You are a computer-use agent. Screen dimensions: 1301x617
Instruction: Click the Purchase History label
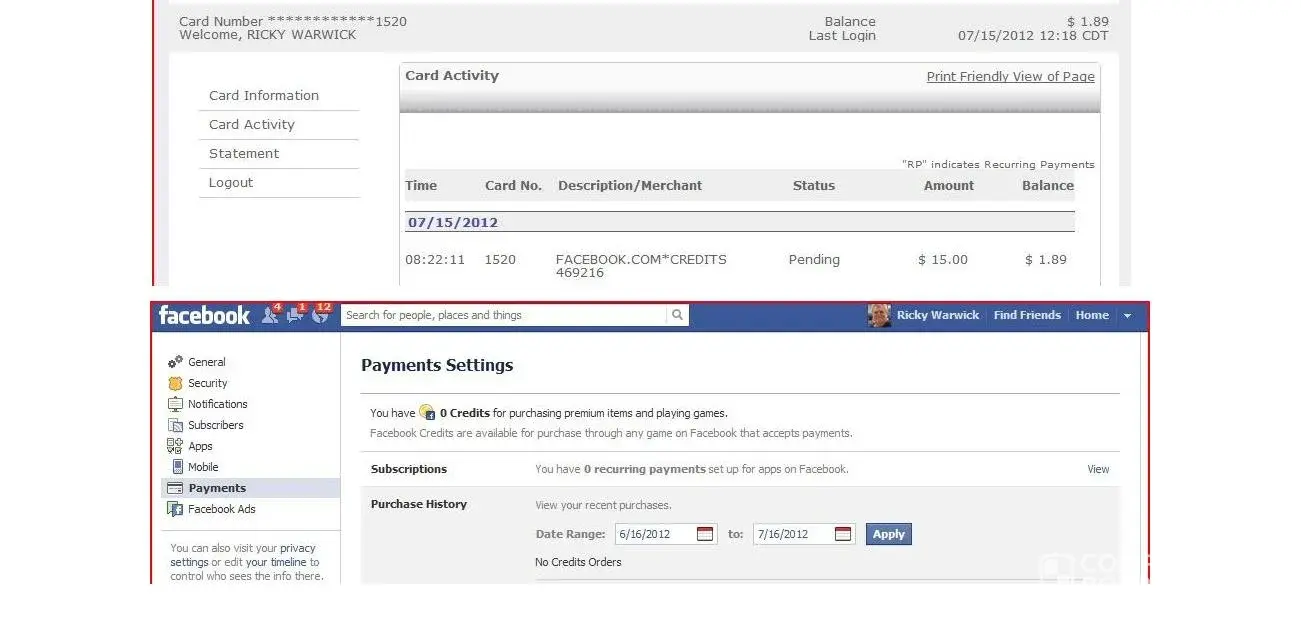(419, 504)
